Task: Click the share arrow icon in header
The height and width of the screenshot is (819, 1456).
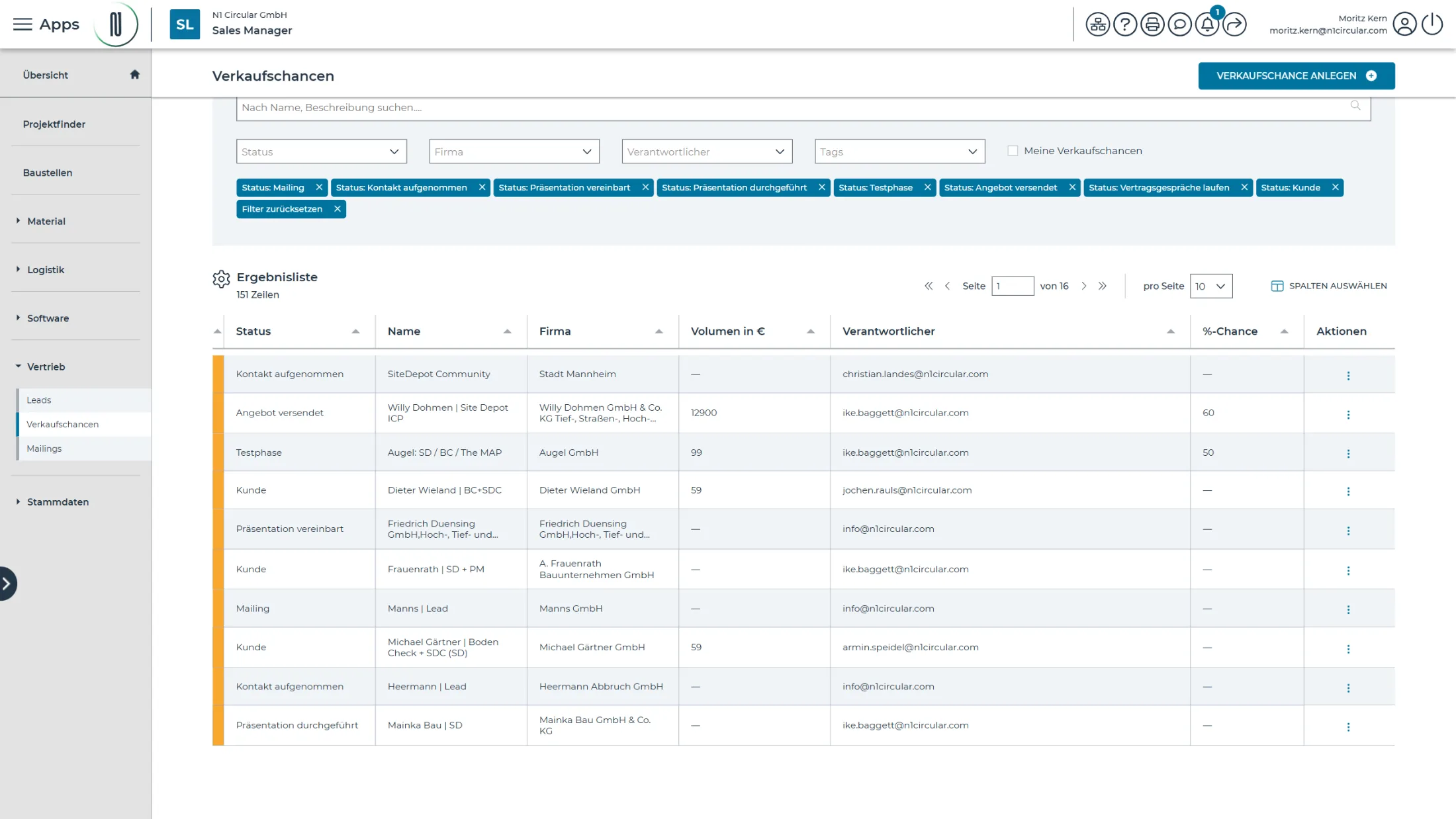Action: (1234, 24)
